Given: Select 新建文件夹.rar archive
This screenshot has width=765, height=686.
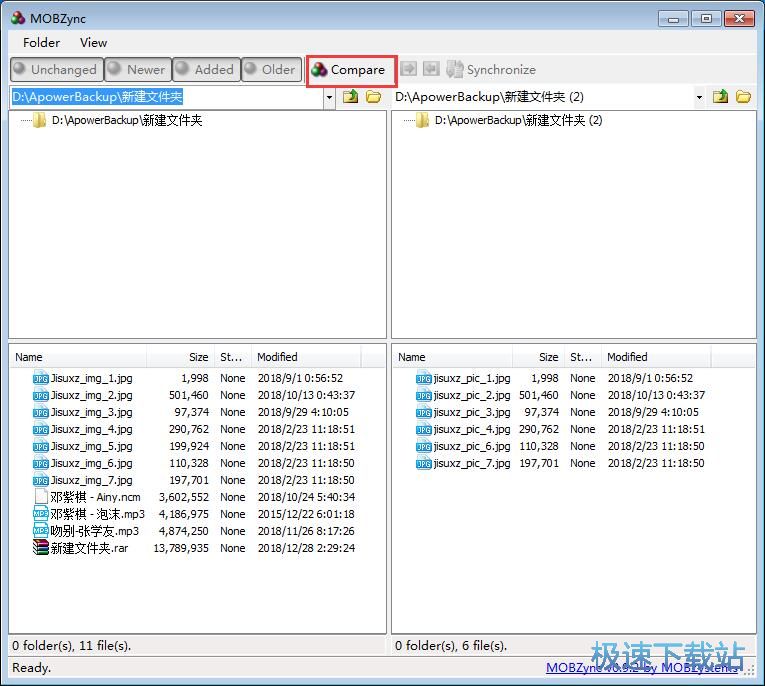Looking at the screenshot, I should pos(89,548).
